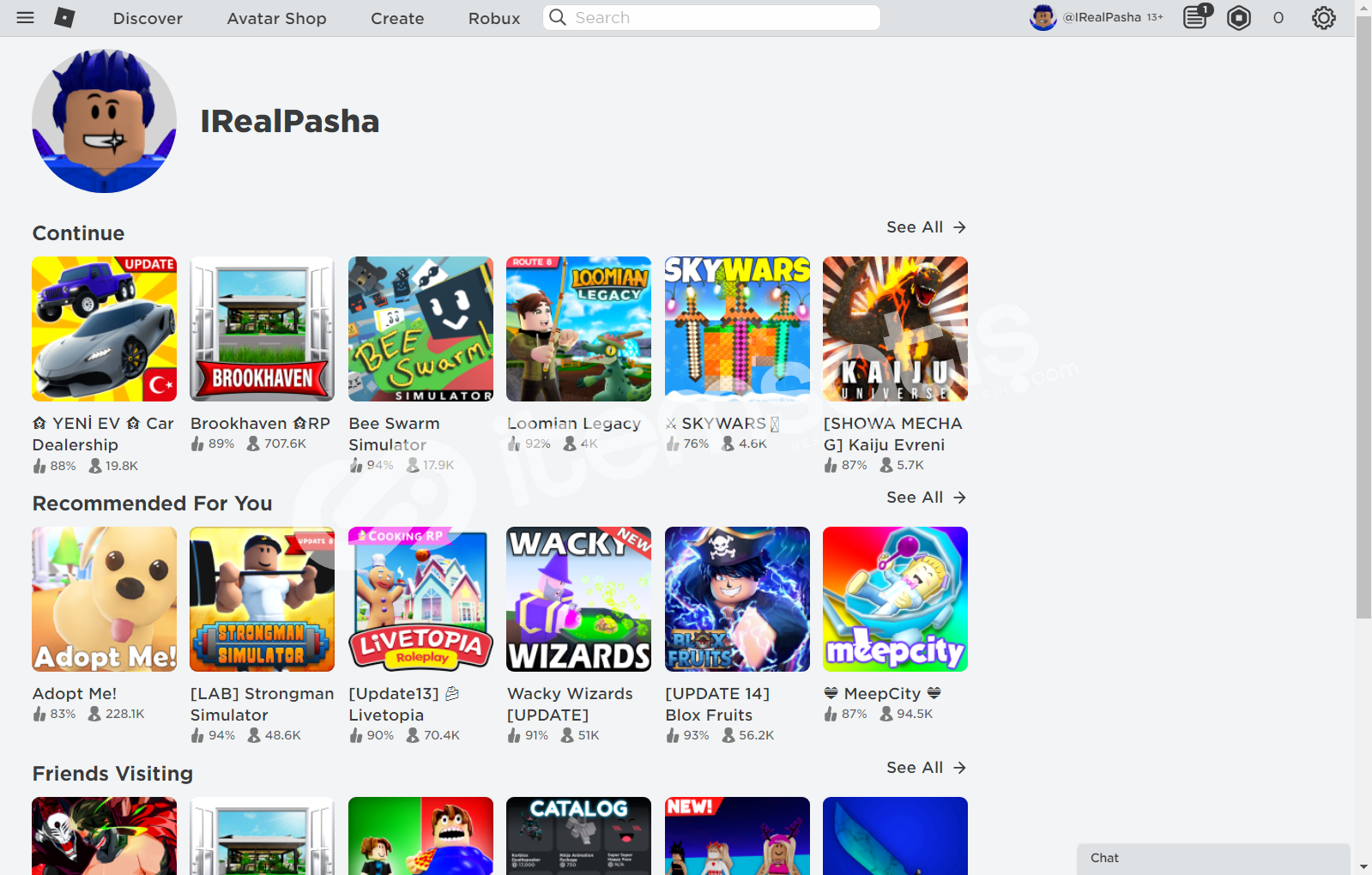
Task: Click the small avatar icon beside @IRealPasha
Action: tap(1043, 17)
